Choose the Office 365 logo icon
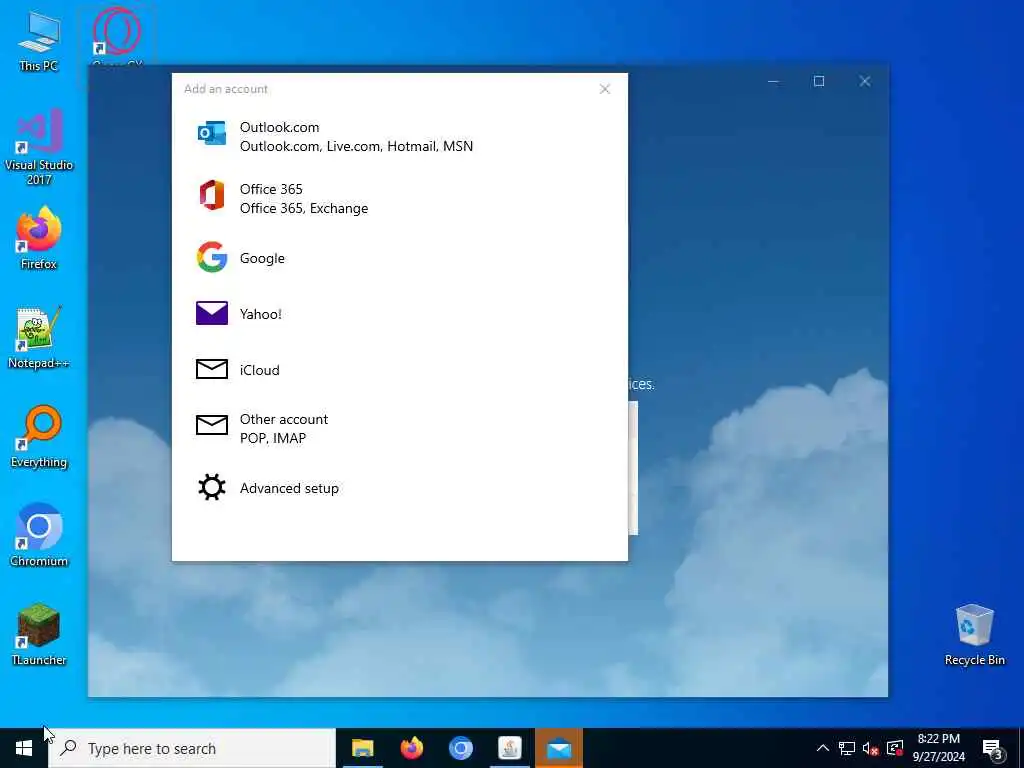The image size is (1024, 768). point(212,195)
